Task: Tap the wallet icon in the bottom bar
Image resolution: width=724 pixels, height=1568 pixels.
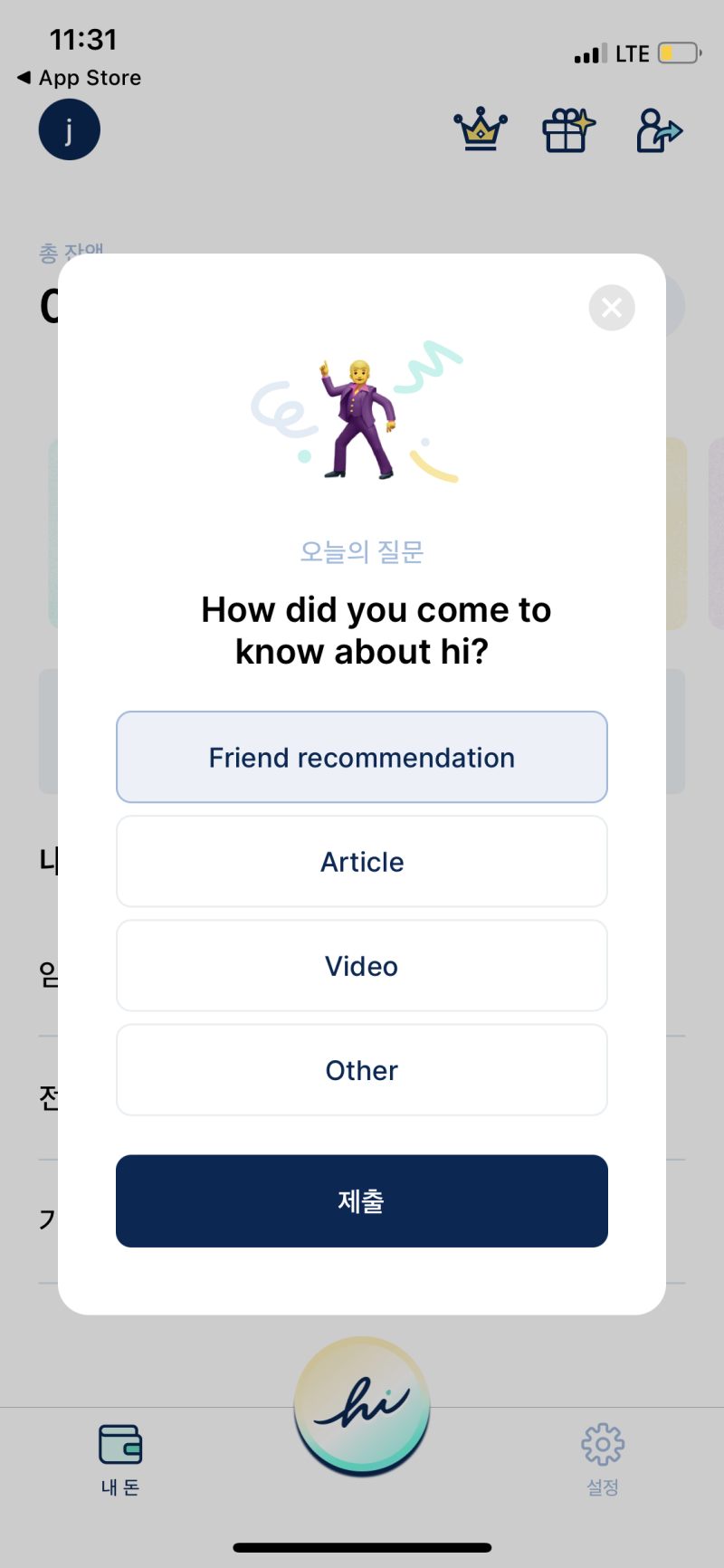Action: [120, 1444]
